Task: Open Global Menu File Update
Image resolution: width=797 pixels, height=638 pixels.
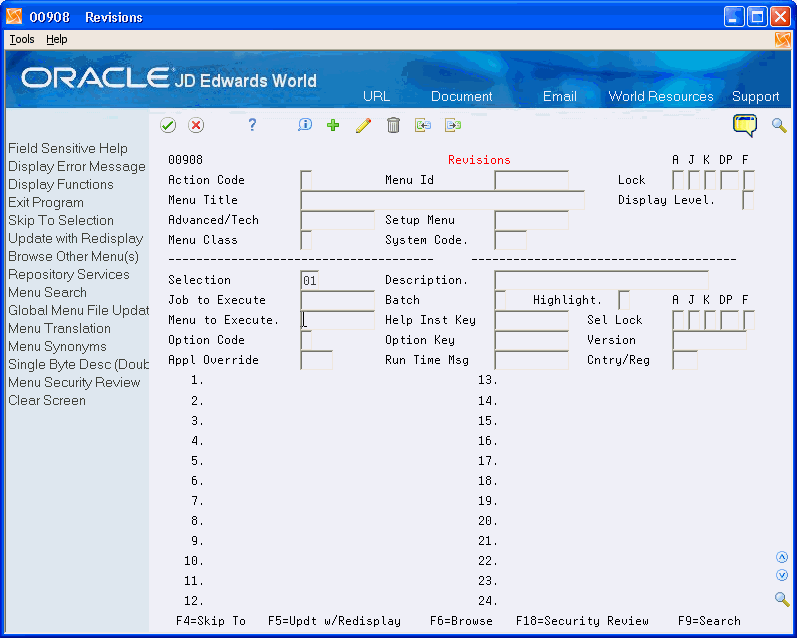Action: 78,310
